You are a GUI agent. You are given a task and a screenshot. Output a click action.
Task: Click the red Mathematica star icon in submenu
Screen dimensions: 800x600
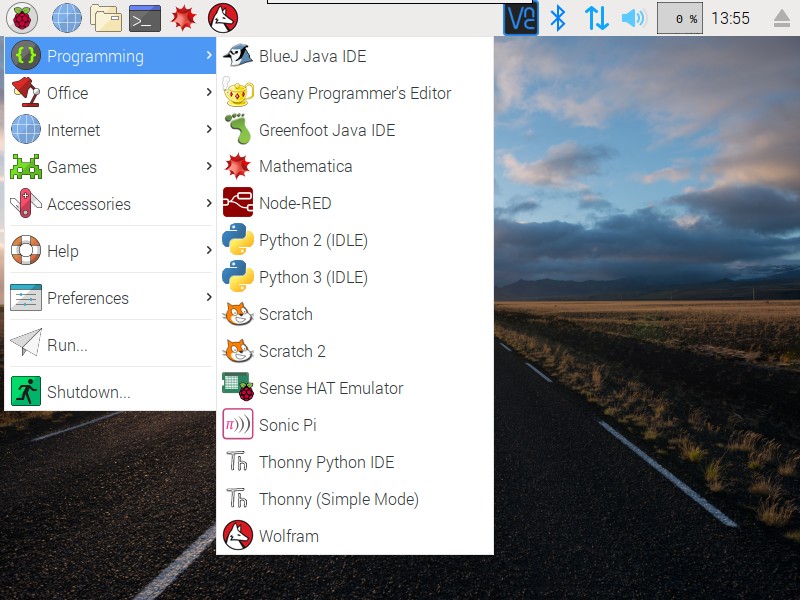click(x=238, y=166)
